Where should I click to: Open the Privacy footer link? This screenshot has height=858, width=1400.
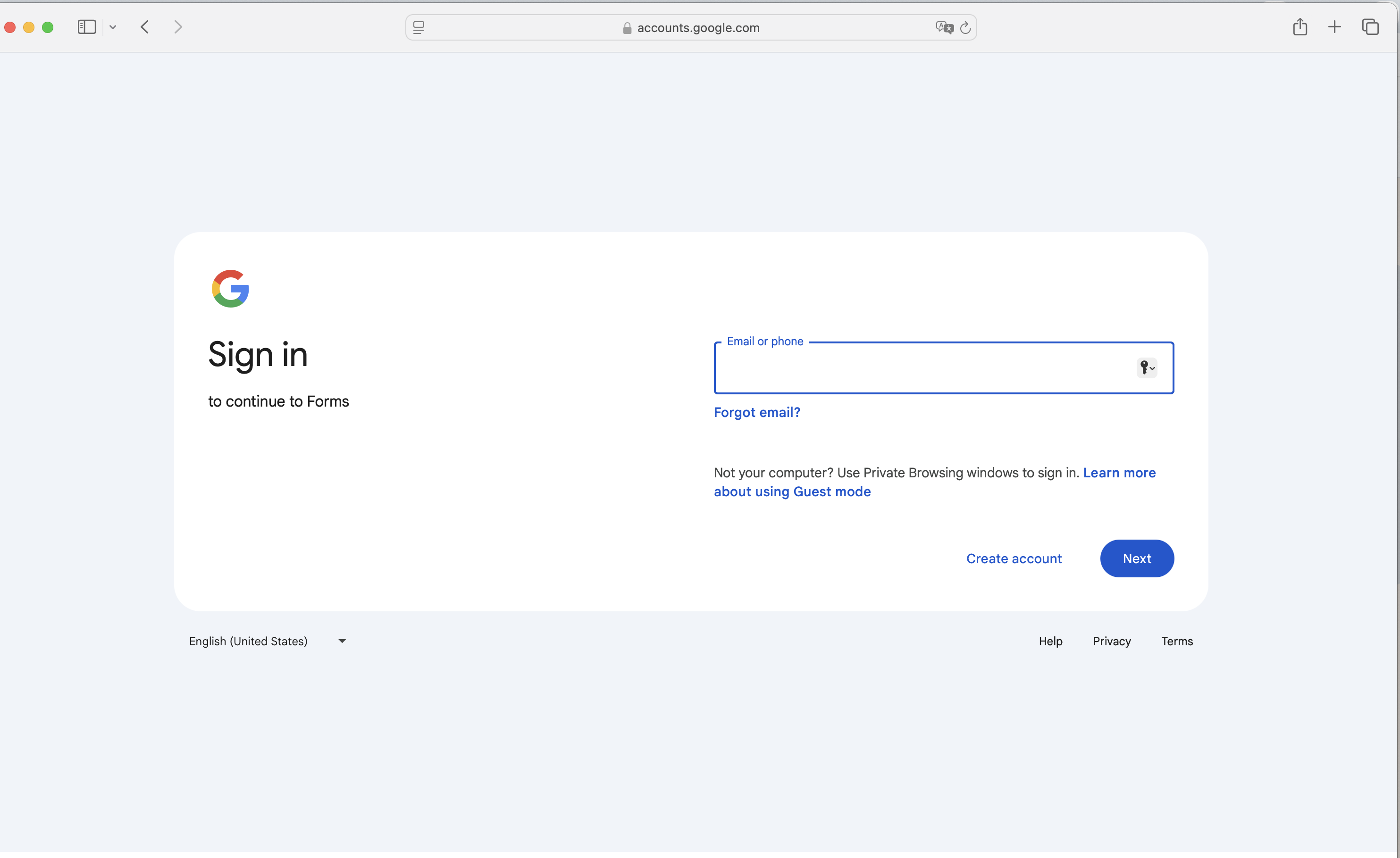click(1111, 641)
